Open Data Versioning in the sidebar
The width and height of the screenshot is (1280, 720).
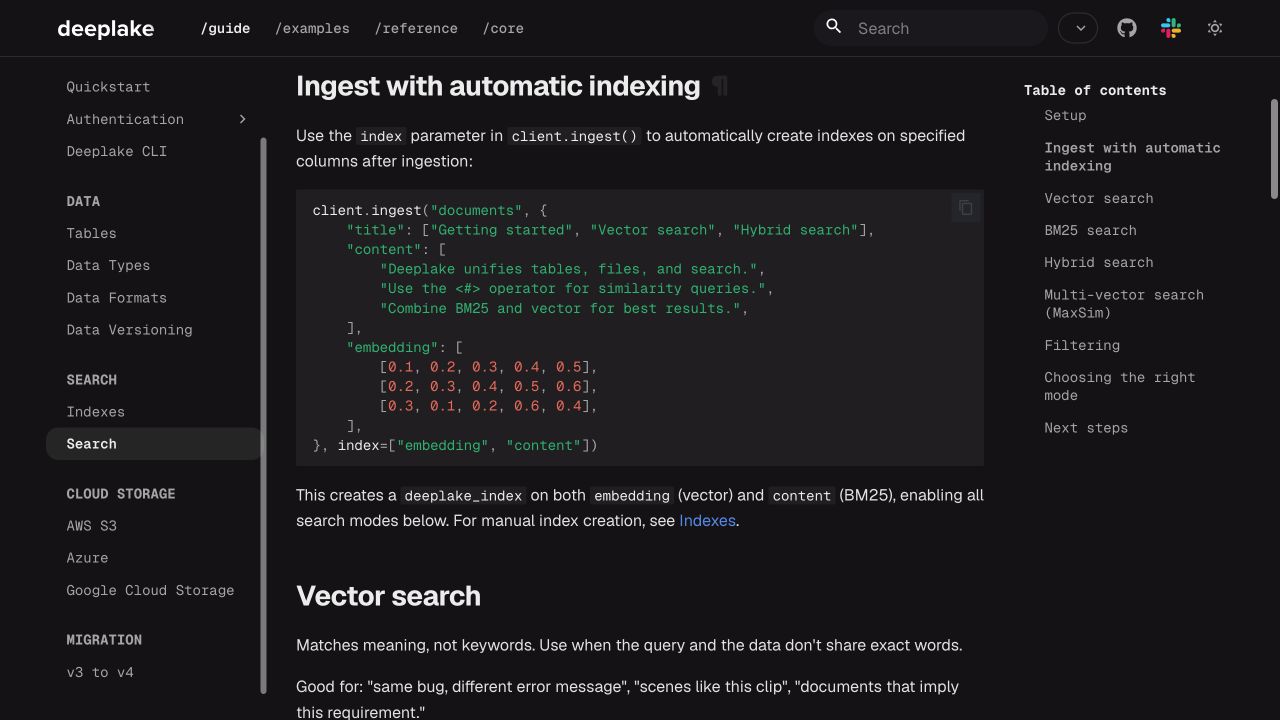click(129, 330)
